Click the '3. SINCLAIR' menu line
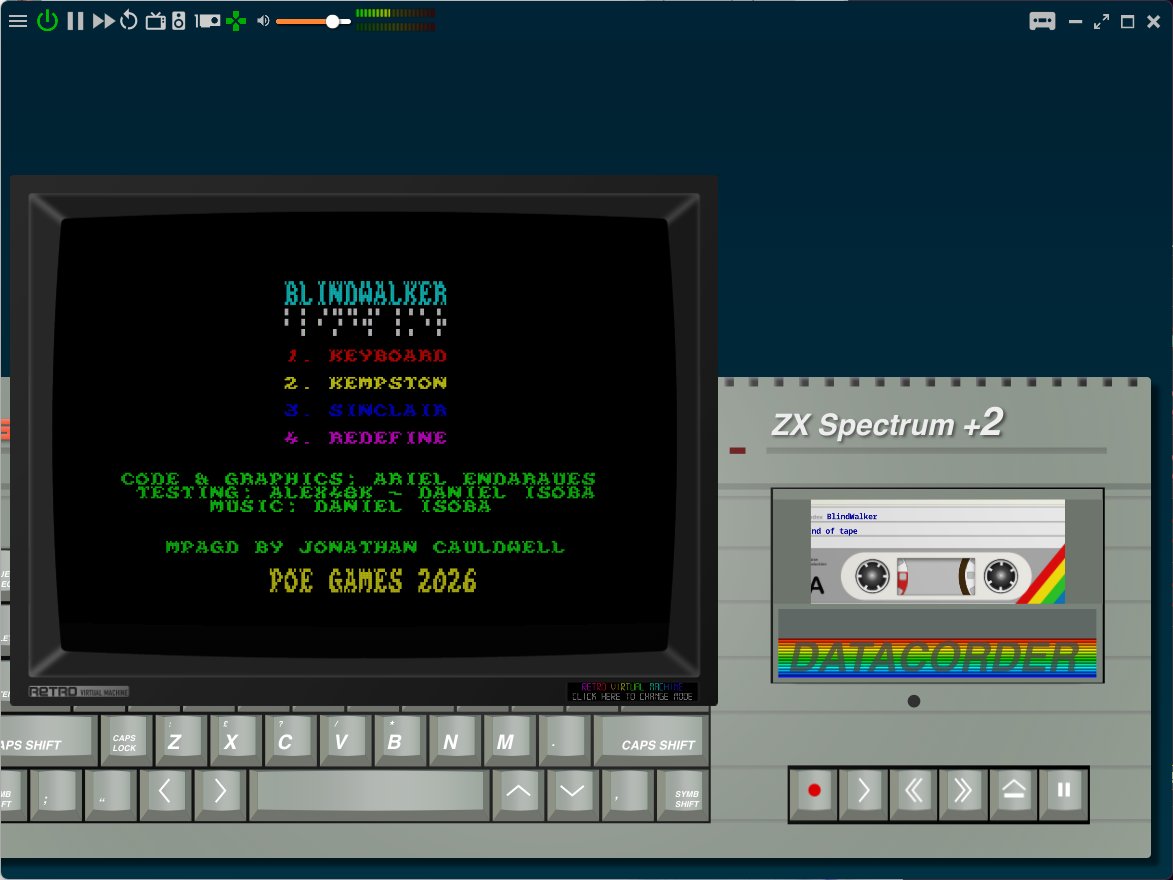 tap(366, 410)
